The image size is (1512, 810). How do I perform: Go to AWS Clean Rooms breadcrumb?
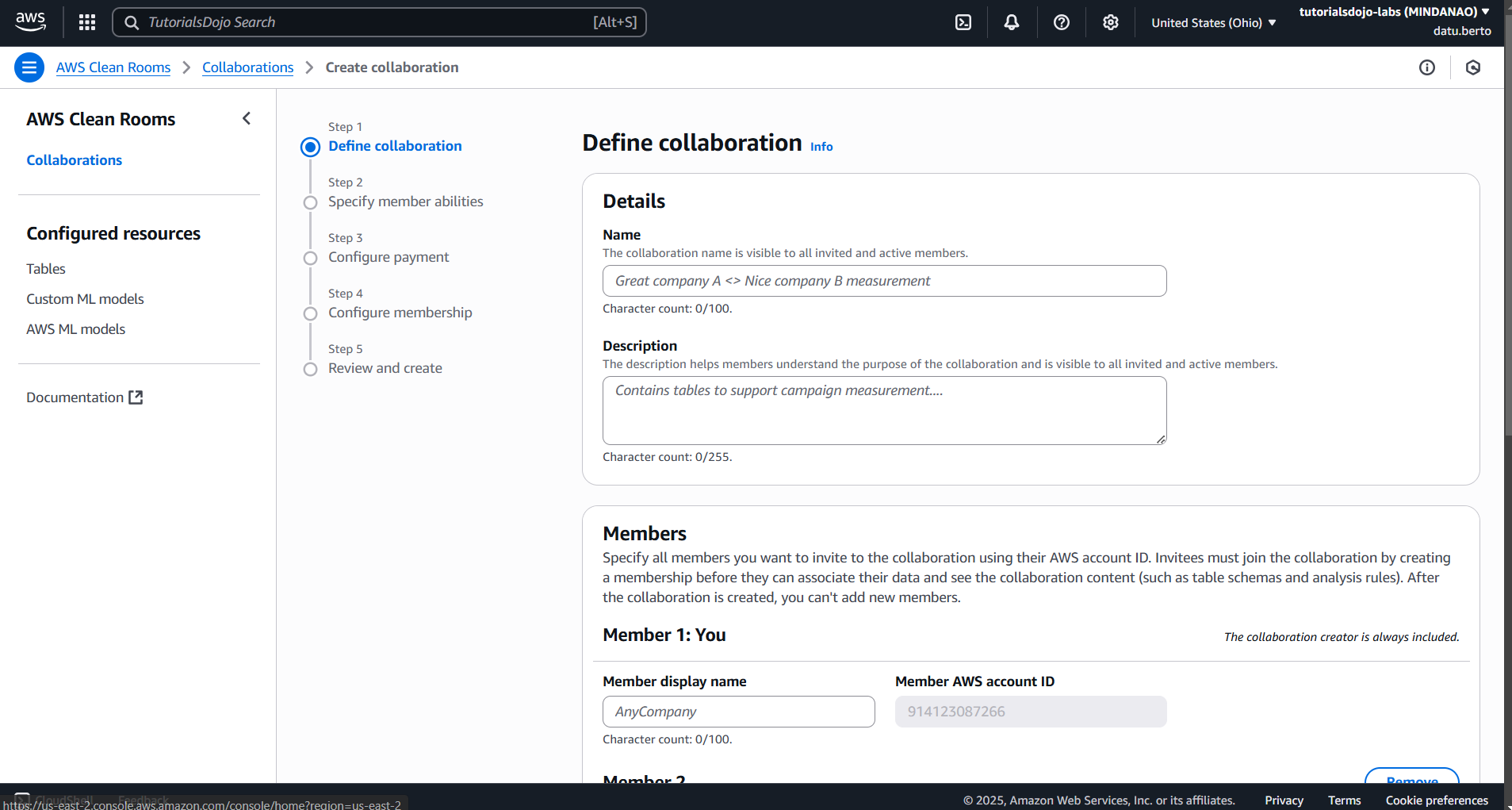(x=113, y=67)
